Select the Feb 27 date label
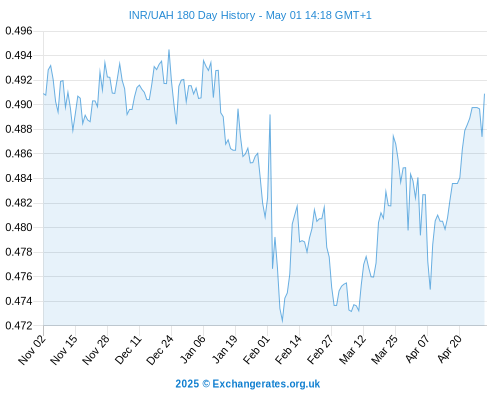This screenshot has height=400, width=495. pyautogui.click(x=320, y=349)
